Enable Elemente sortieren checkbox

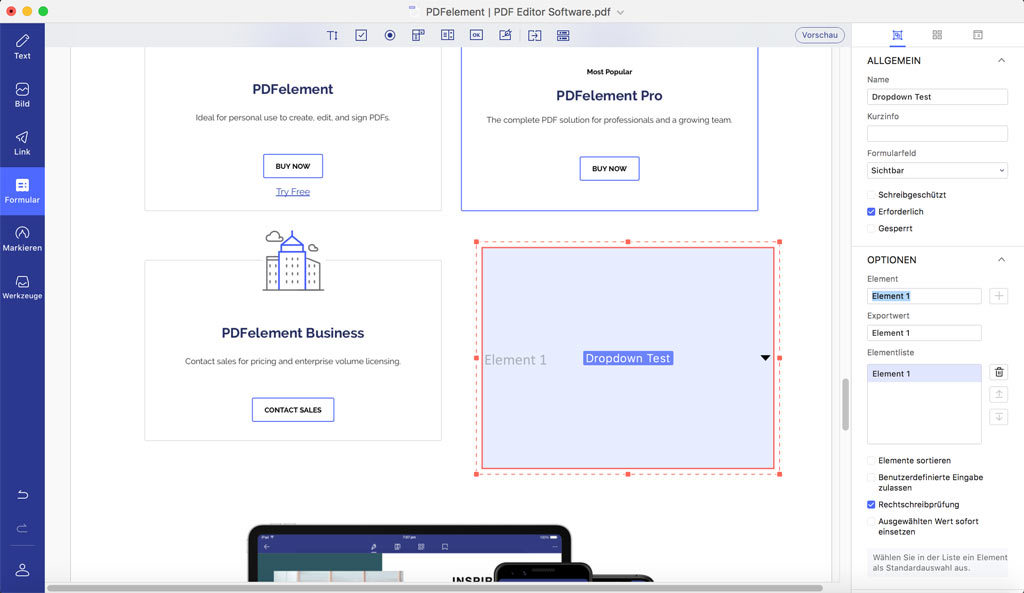[x=871, y=460]
